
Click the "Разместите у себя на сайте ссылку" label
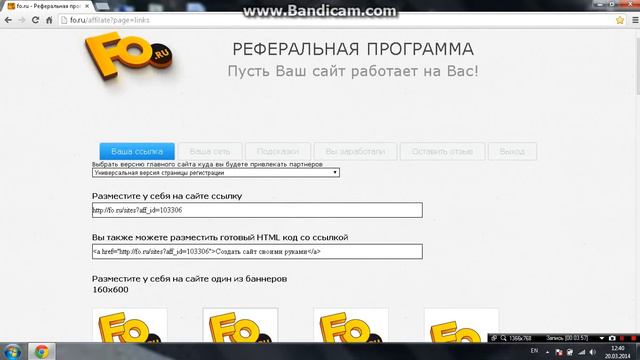[167, 196]
